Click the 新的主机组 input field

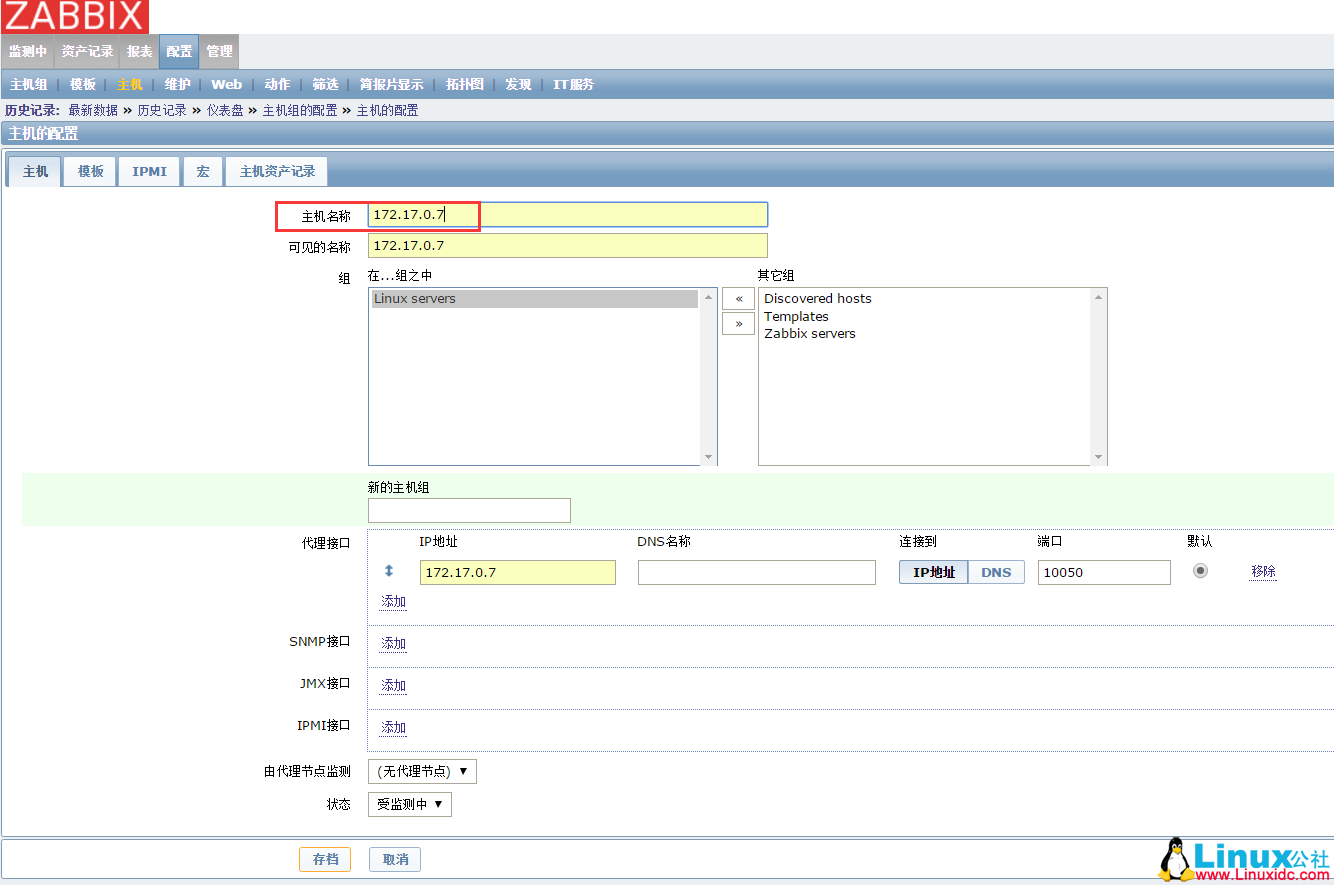[469, 510]
